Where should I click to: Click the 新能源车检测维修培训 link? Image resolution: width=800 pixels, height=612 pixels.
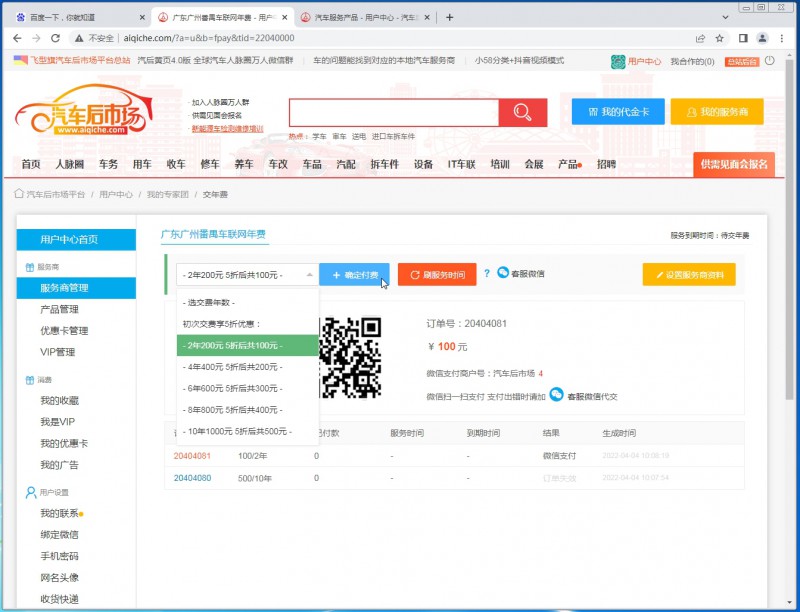(x=228, y=129)
